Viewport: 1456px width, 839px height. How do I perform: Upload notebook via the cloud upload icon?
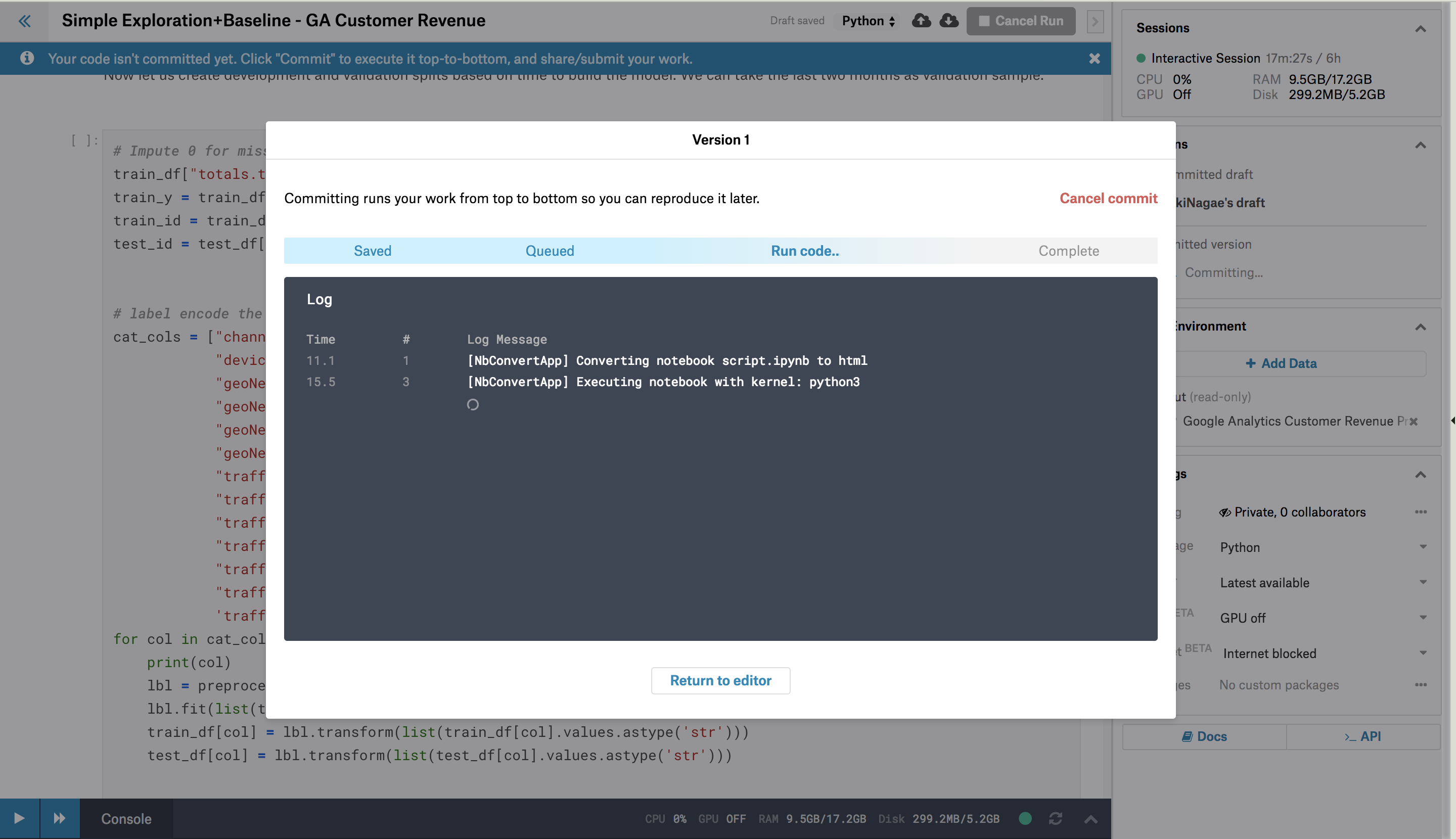(922, 20)
